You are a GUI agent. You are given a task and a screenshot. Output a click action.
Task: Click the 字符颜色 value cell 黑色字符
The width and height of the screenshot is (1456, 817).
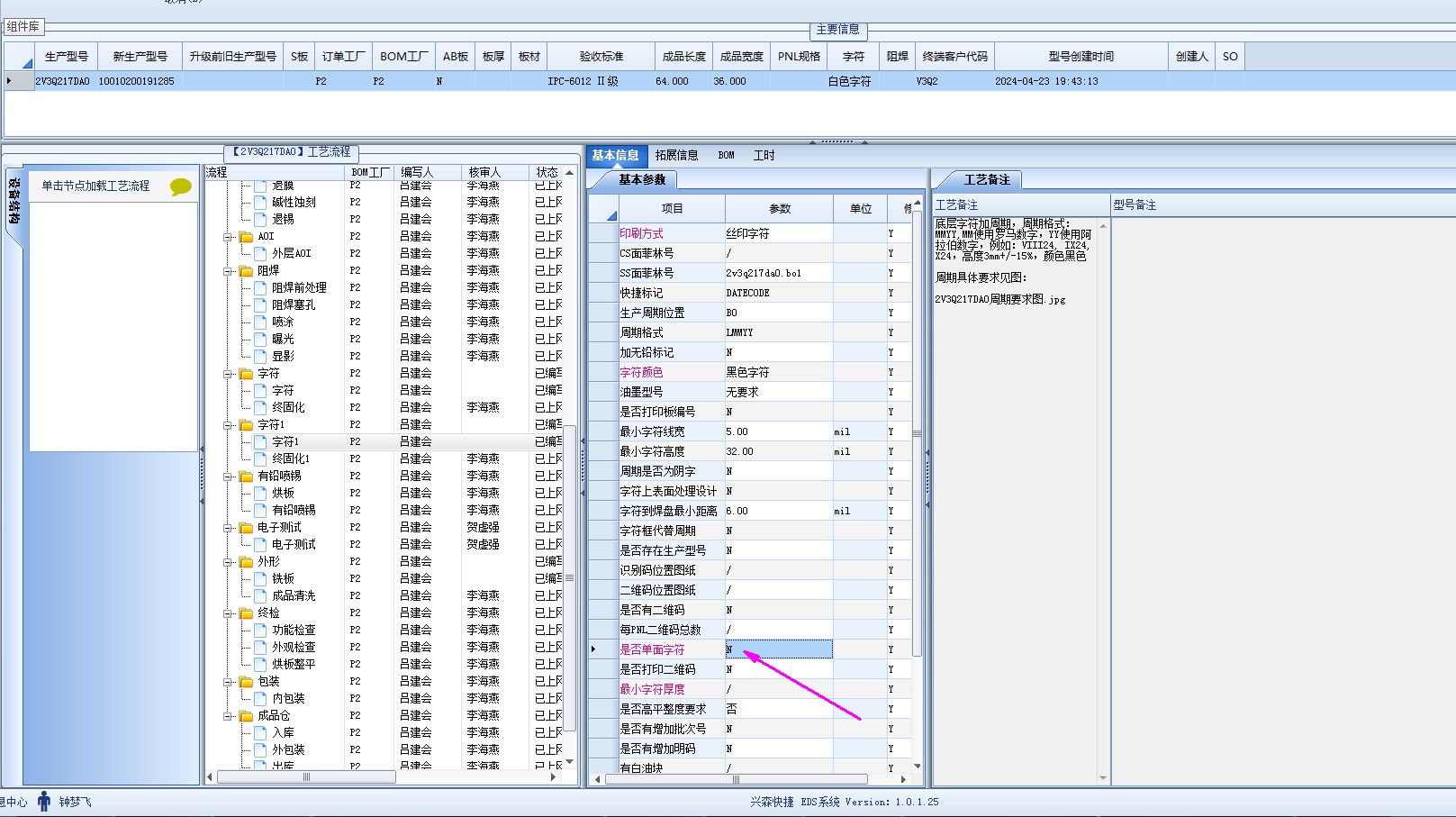(x=779, y=372)
